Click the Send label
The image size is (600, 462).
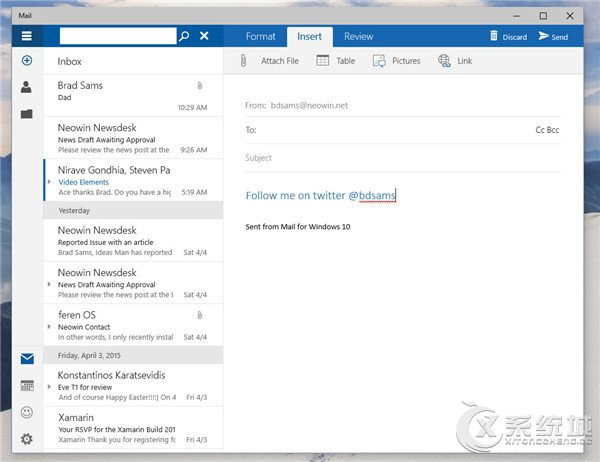(x=559, y=37)
